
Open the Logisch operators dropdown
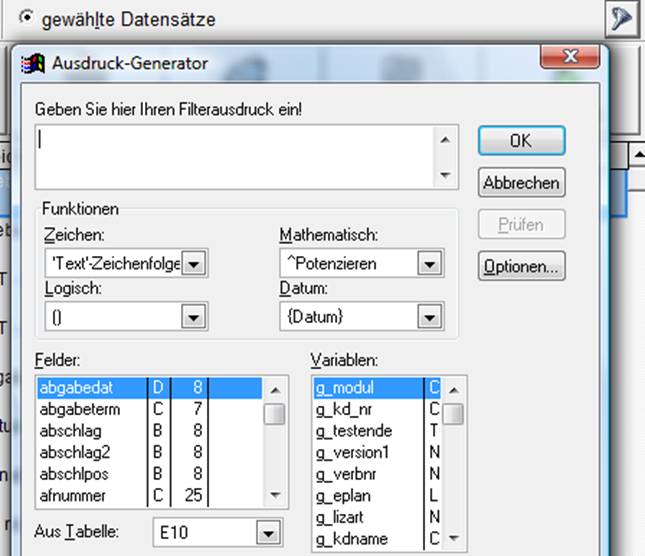point(194,318)
